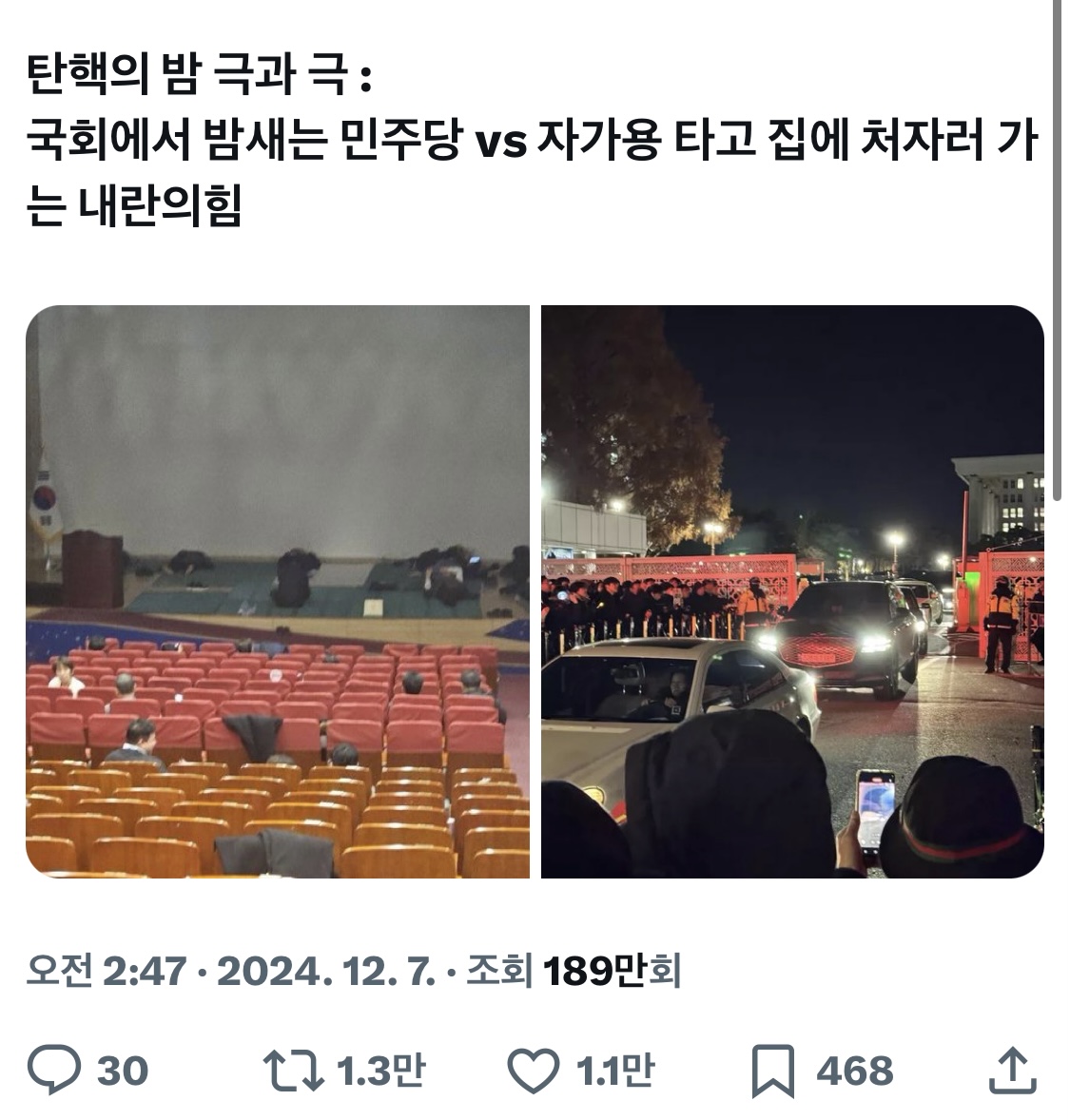The width and height of the screenshot is (1070, 1120).
Task: Click the repost count 1.3만
Action: [x=380, y=1070]
